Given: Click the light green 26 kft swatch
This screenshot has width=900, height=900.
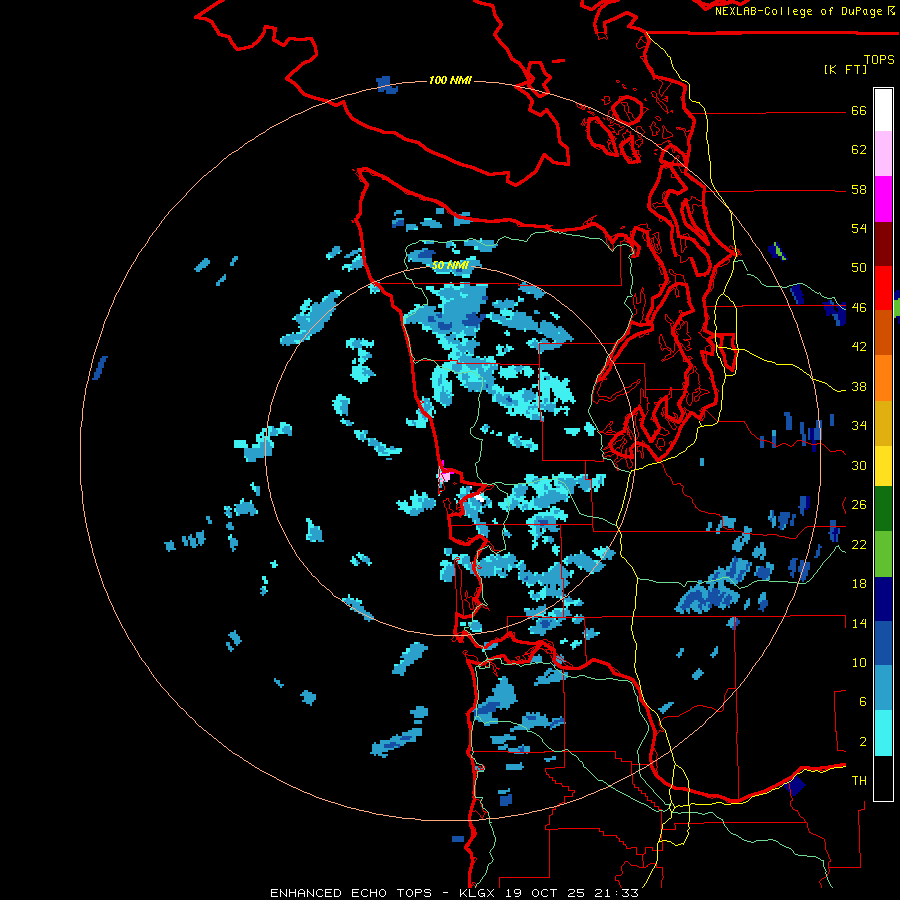Looking at the screenshot, I should [x=883, y=554].
